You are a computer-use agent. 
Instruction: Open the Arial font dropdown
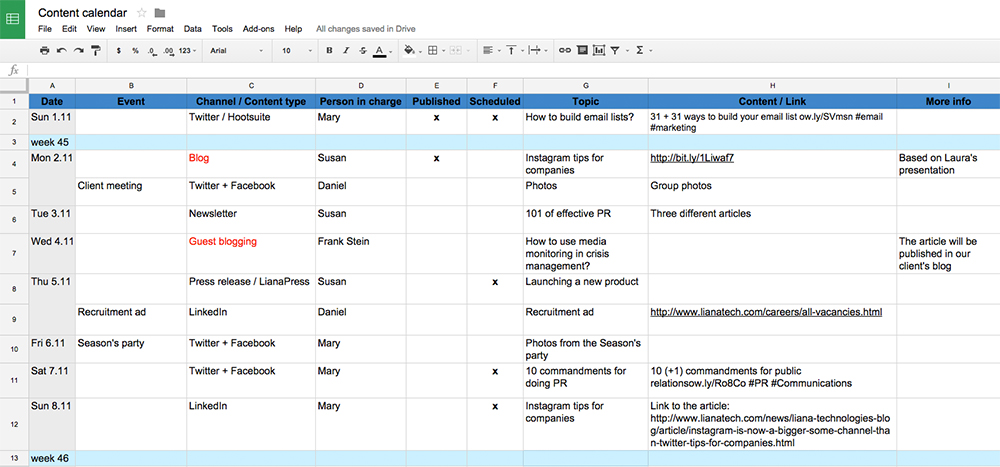pos(237,50)
